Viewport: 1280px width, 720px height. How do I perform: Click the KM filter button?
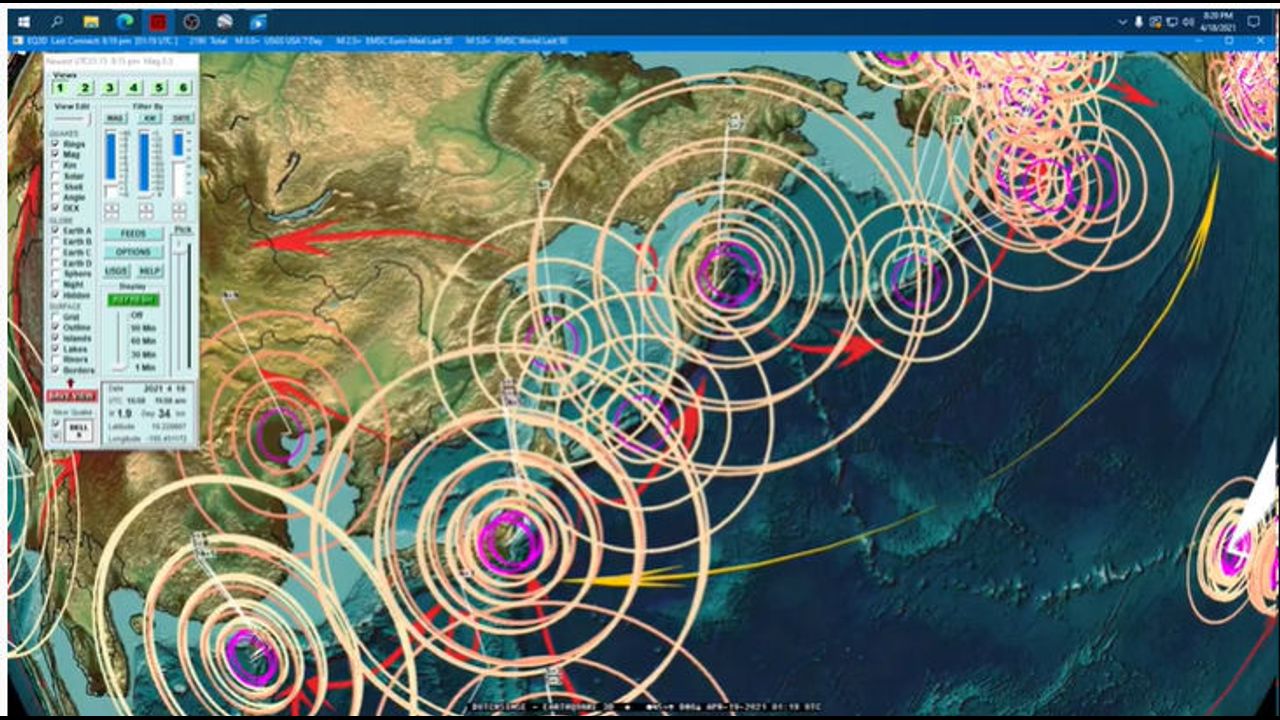[x=149, y=118]
